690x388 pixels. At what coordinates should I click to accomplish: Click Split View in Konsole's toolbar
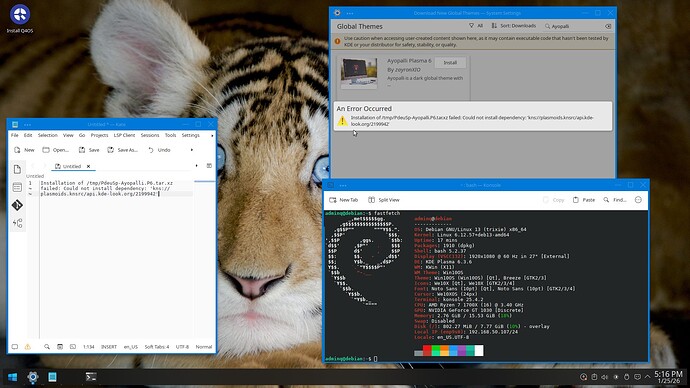pos(384,200)
